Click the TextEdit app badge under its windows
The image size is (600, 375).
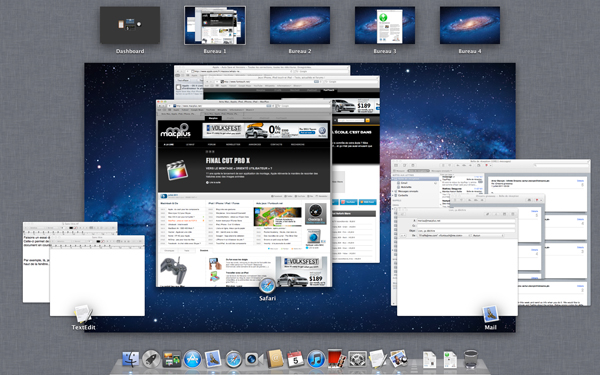pyautogui.click(x=83, y=314)
